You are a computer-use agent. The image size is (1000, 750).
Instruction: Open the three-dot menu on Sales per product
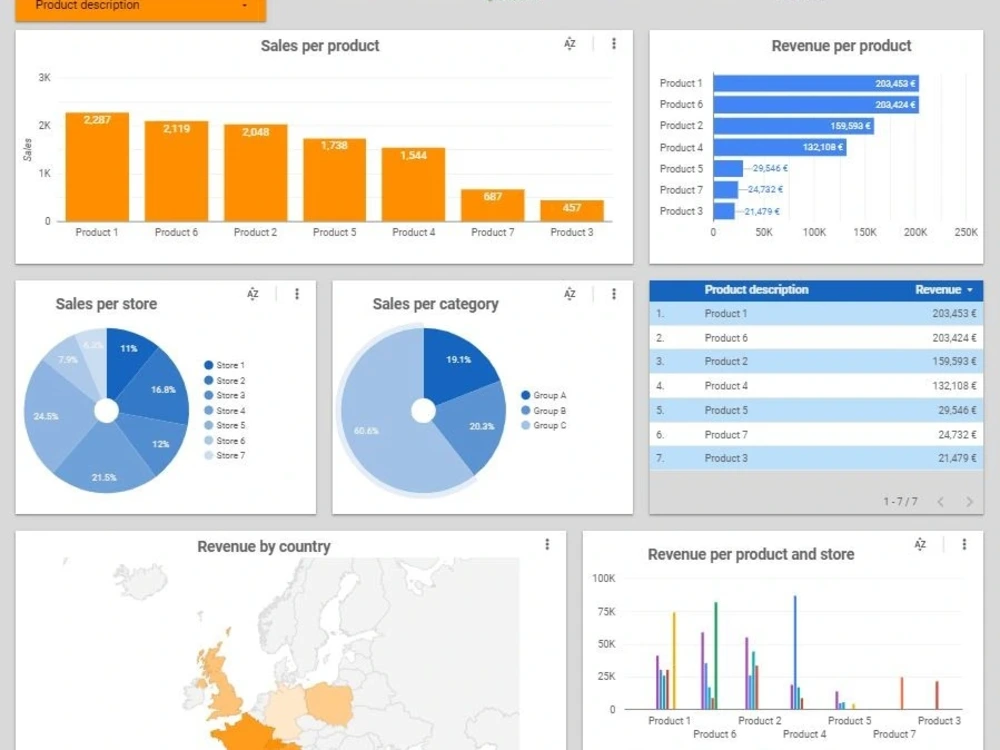pyautogui.click(x=613, y=44)
